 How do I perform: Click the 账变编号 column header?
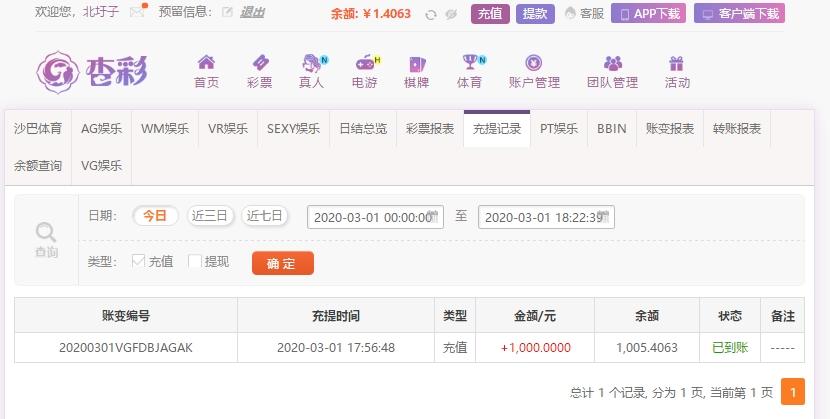point(126,316)
